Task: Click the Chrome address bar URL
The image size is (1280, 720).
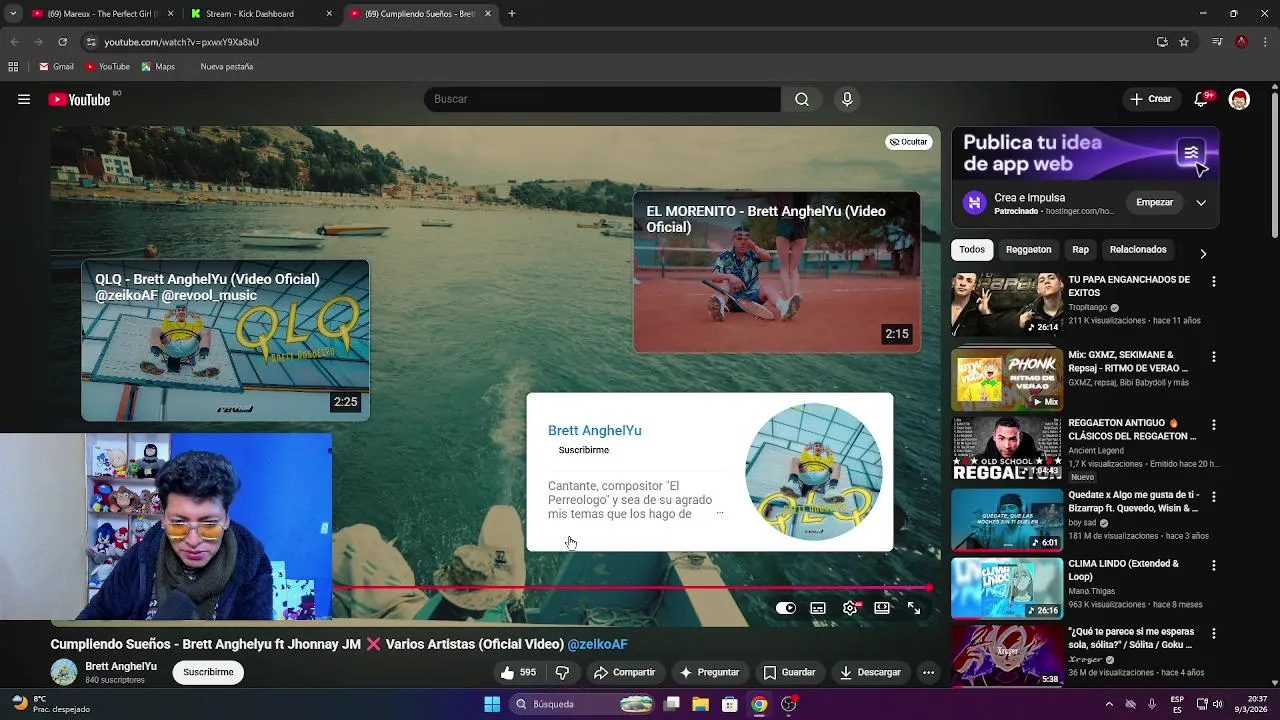Action: point(181,42)
